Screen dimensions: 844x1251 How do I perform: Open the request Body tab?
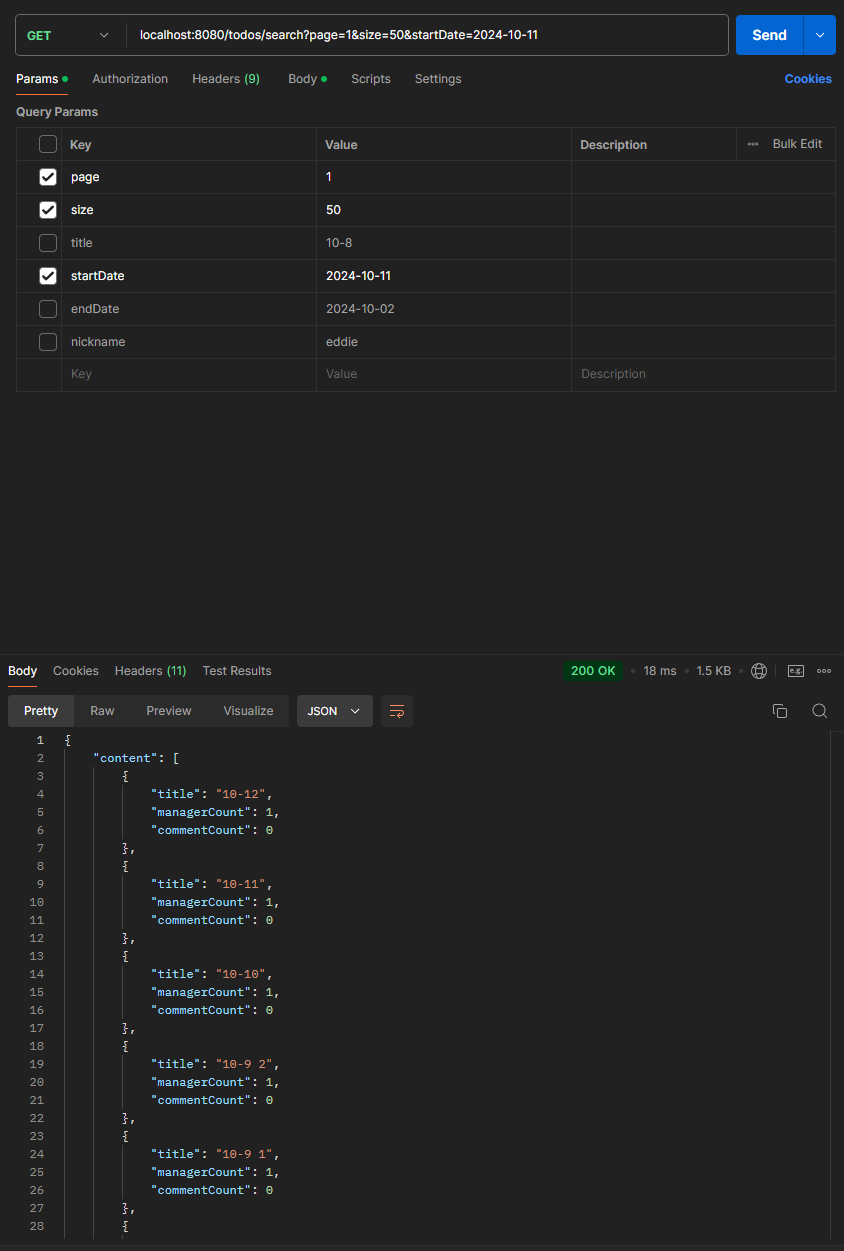click(x=307, y=79)
